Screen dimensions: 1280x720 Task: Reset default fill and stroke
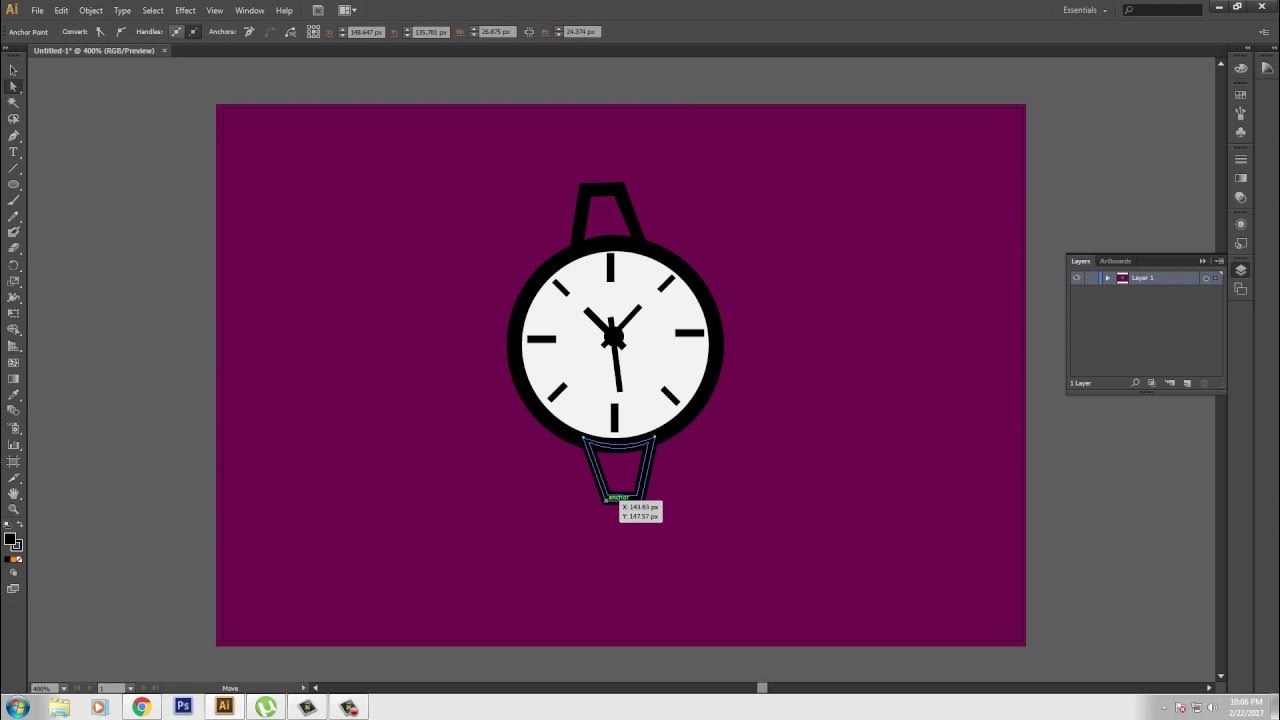click(x=6, y=525)
